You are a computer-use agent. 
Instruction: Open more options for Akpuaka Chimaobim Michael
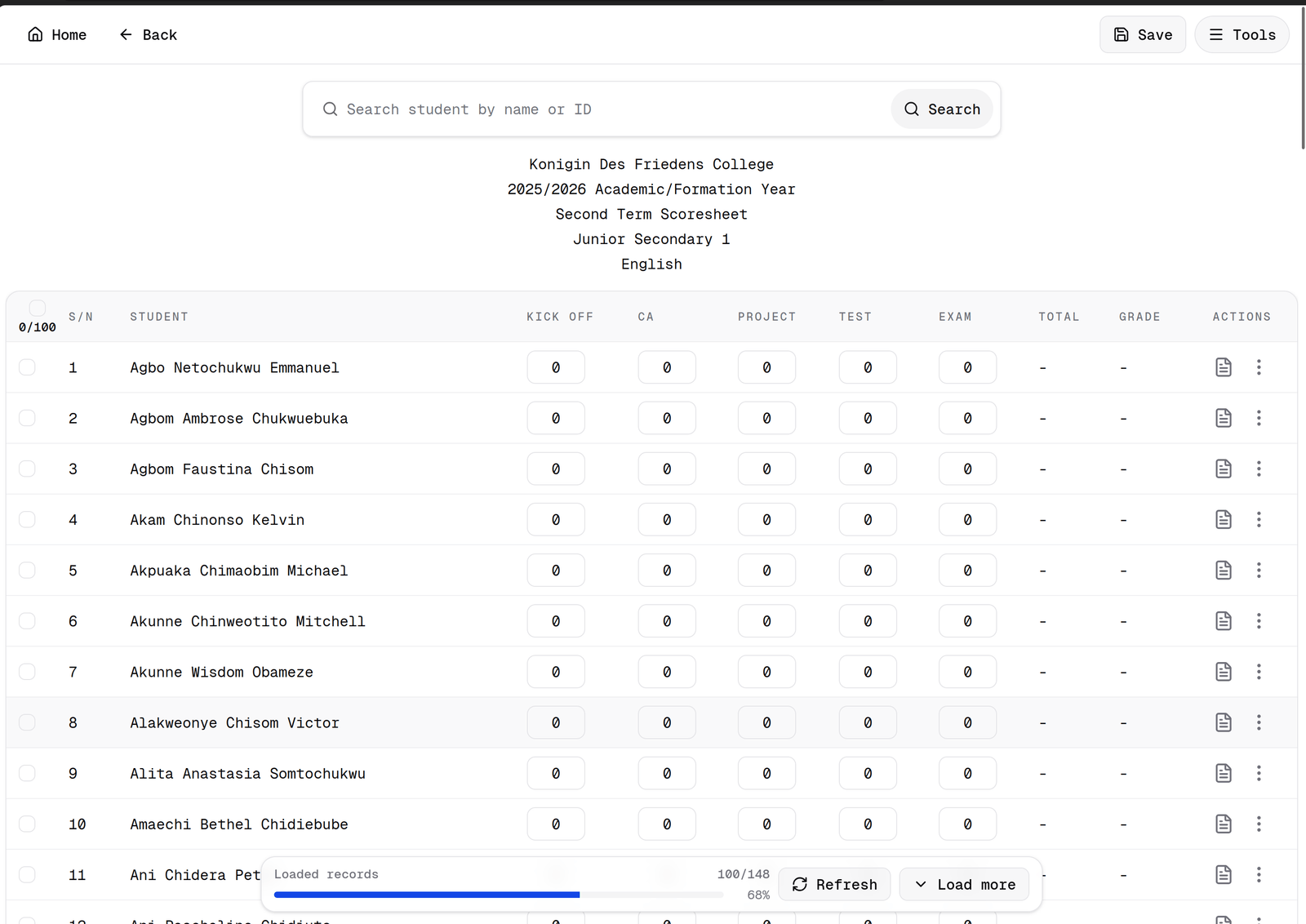[x=1259, y=570]
